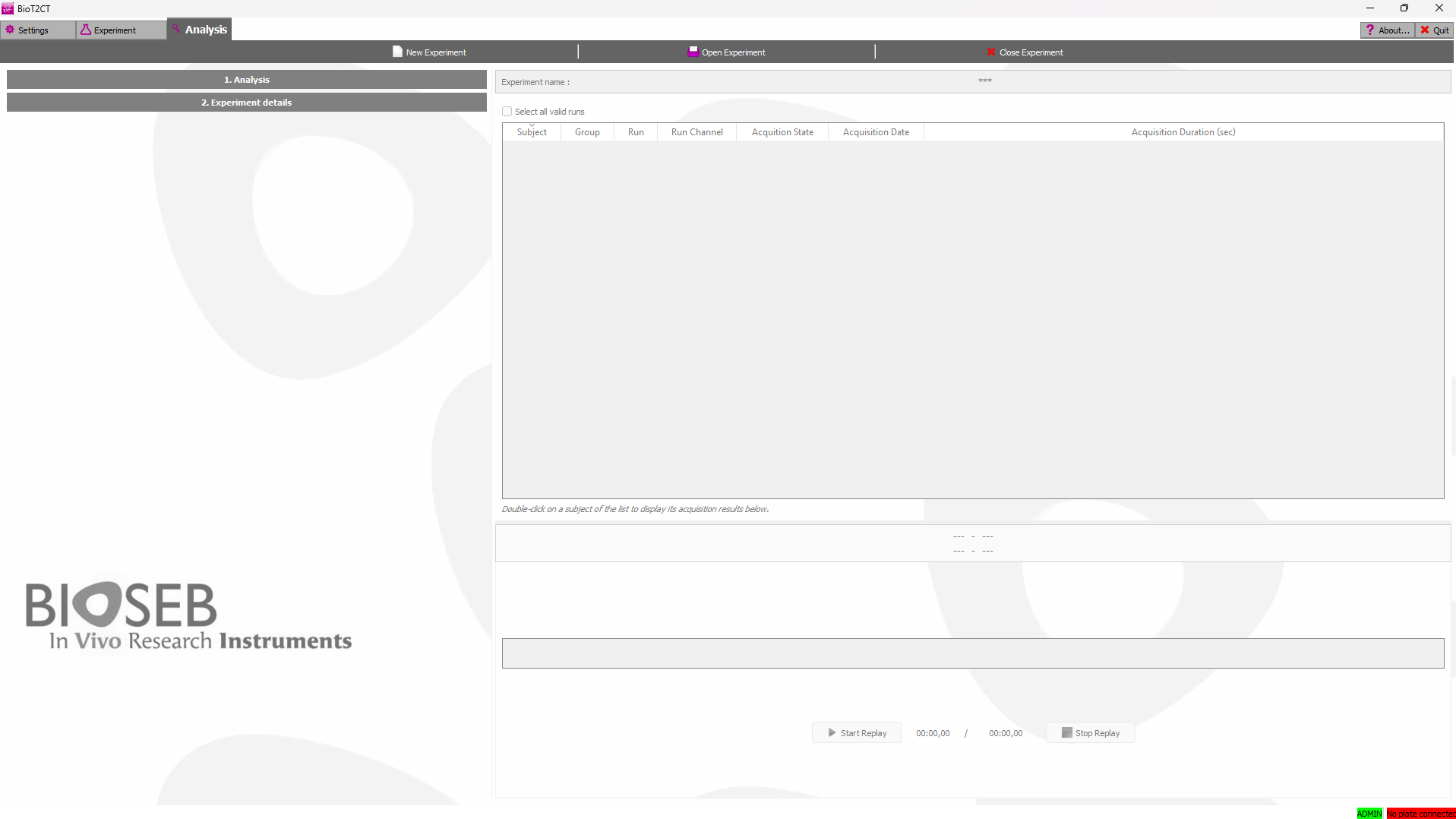Click the replay progress bar
This screenshot has width=1456, height=819.
tap(972, 653)
